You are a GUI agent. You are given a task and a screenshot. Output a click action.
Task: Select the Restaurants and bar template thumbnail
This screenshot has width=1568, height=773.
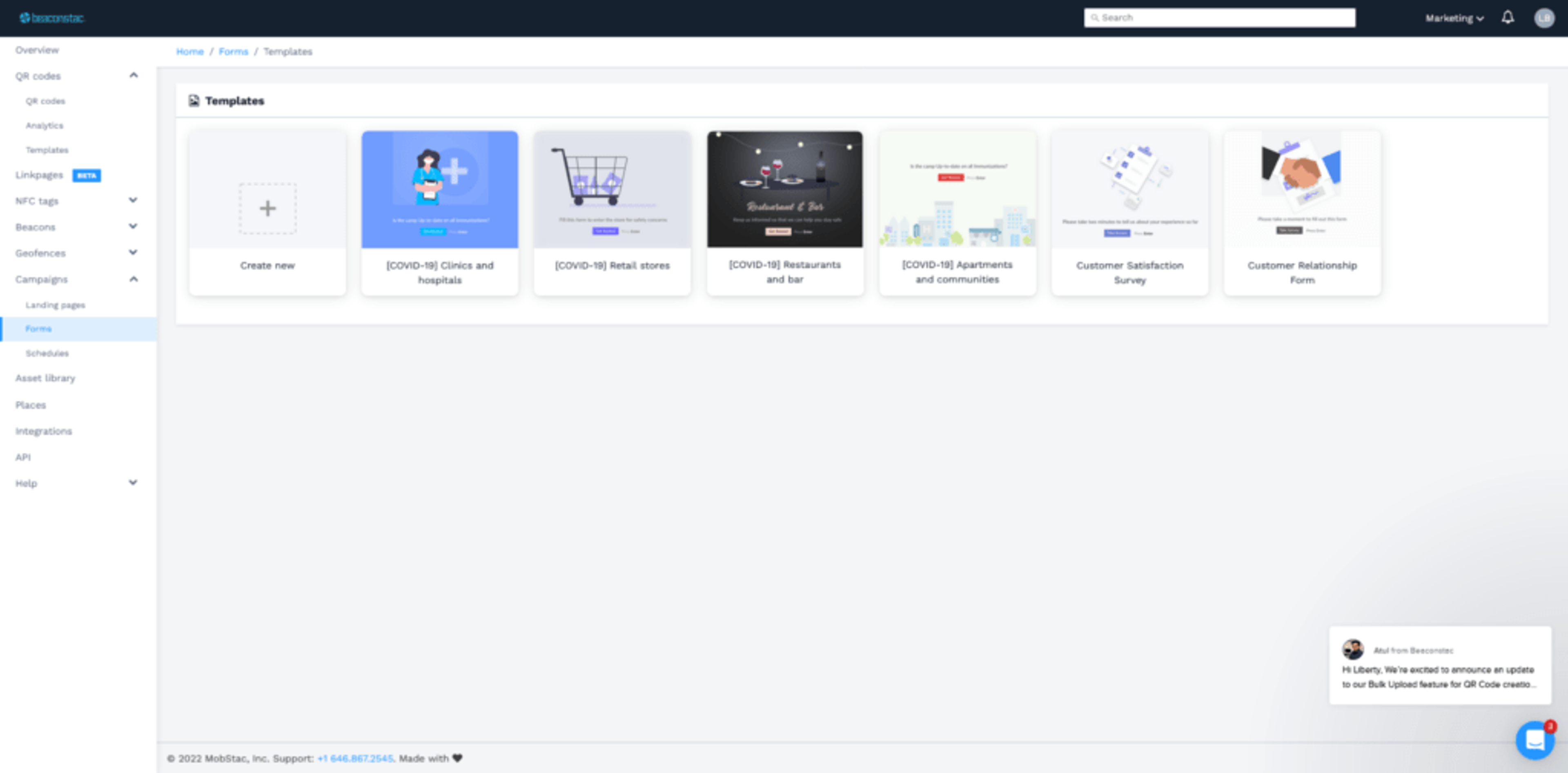[784, 189]
